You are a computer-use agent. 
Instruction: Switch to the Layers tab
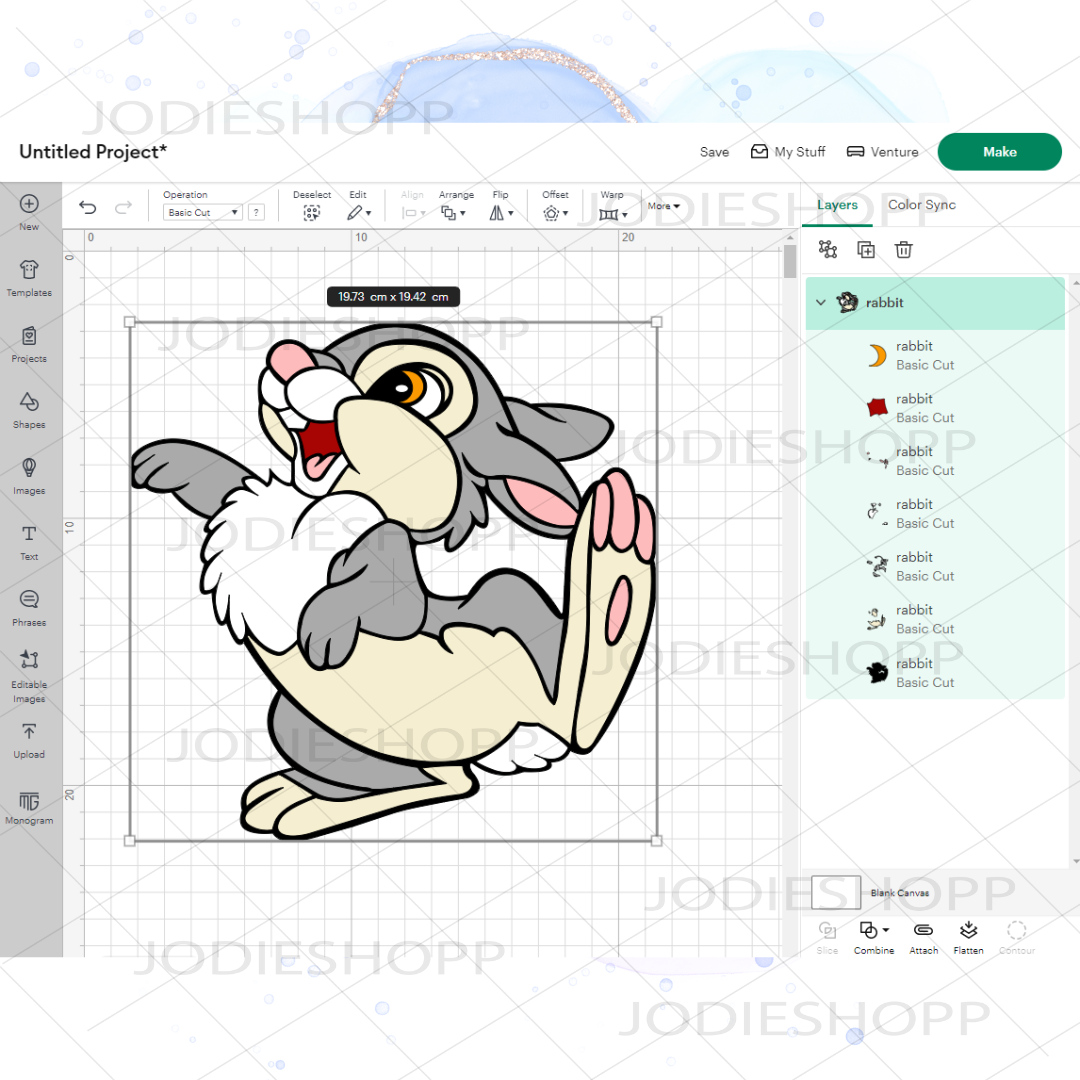(837, 205)
